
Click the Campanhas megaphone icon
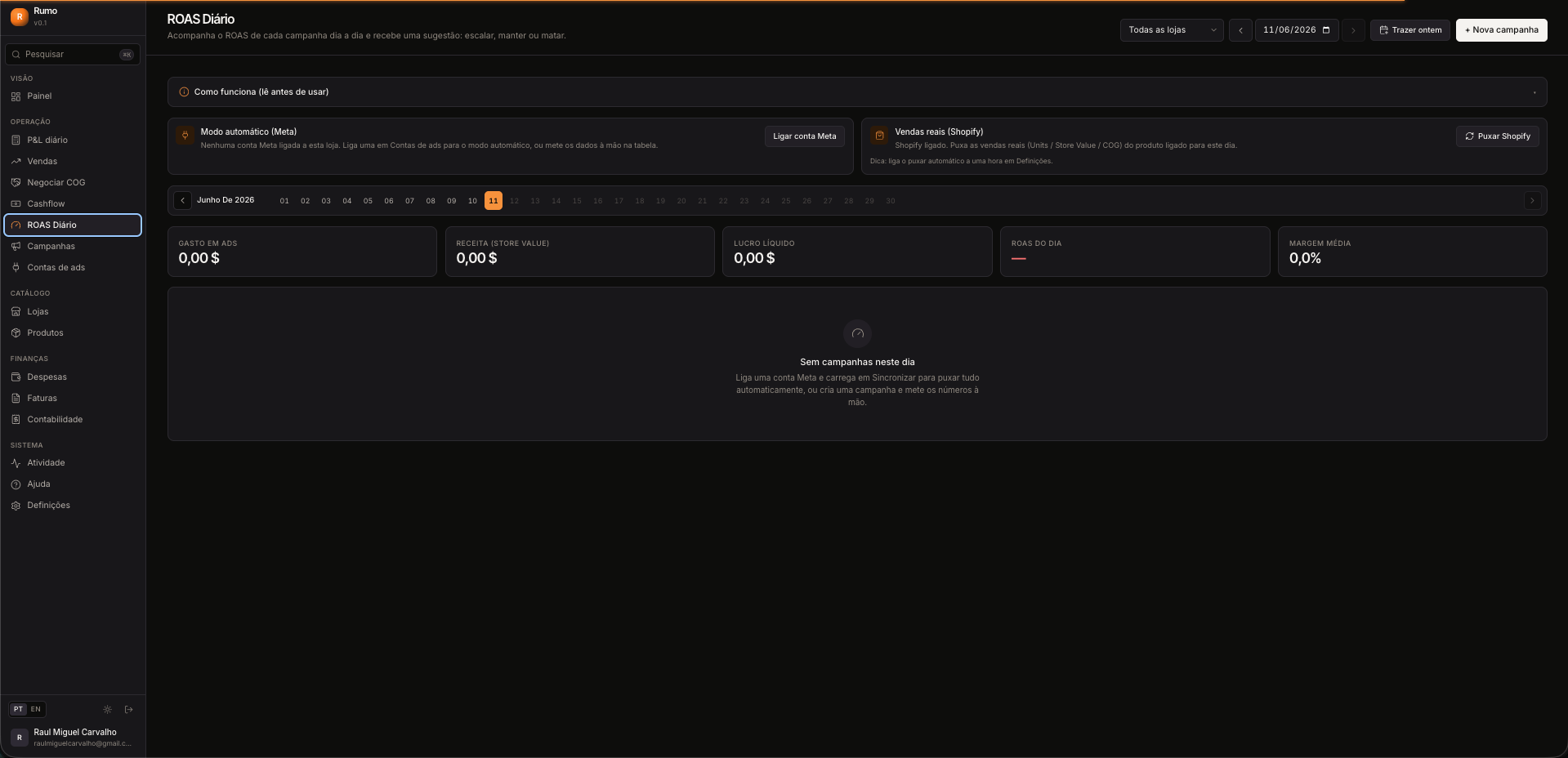(x=16, y=247)
